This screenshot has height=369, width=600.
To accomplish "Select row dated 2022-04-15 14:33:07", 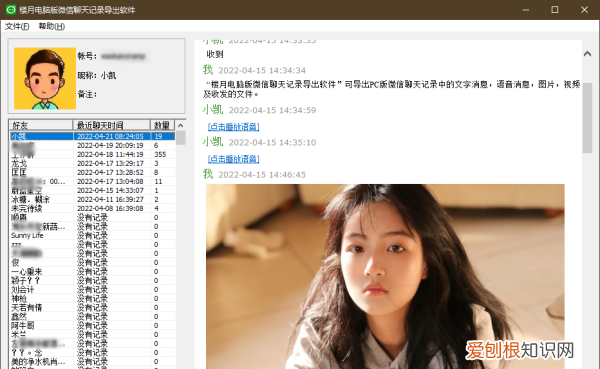I will pos(92,190).
